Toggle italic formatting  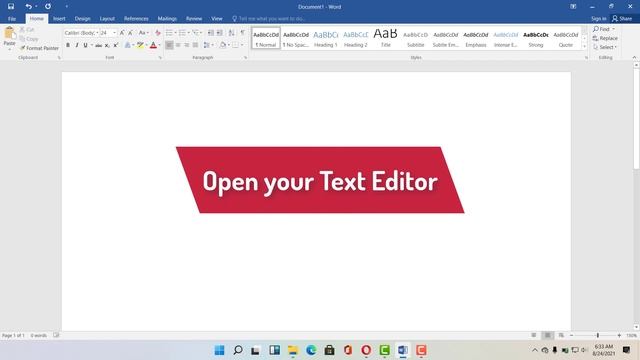click(77, 45)
